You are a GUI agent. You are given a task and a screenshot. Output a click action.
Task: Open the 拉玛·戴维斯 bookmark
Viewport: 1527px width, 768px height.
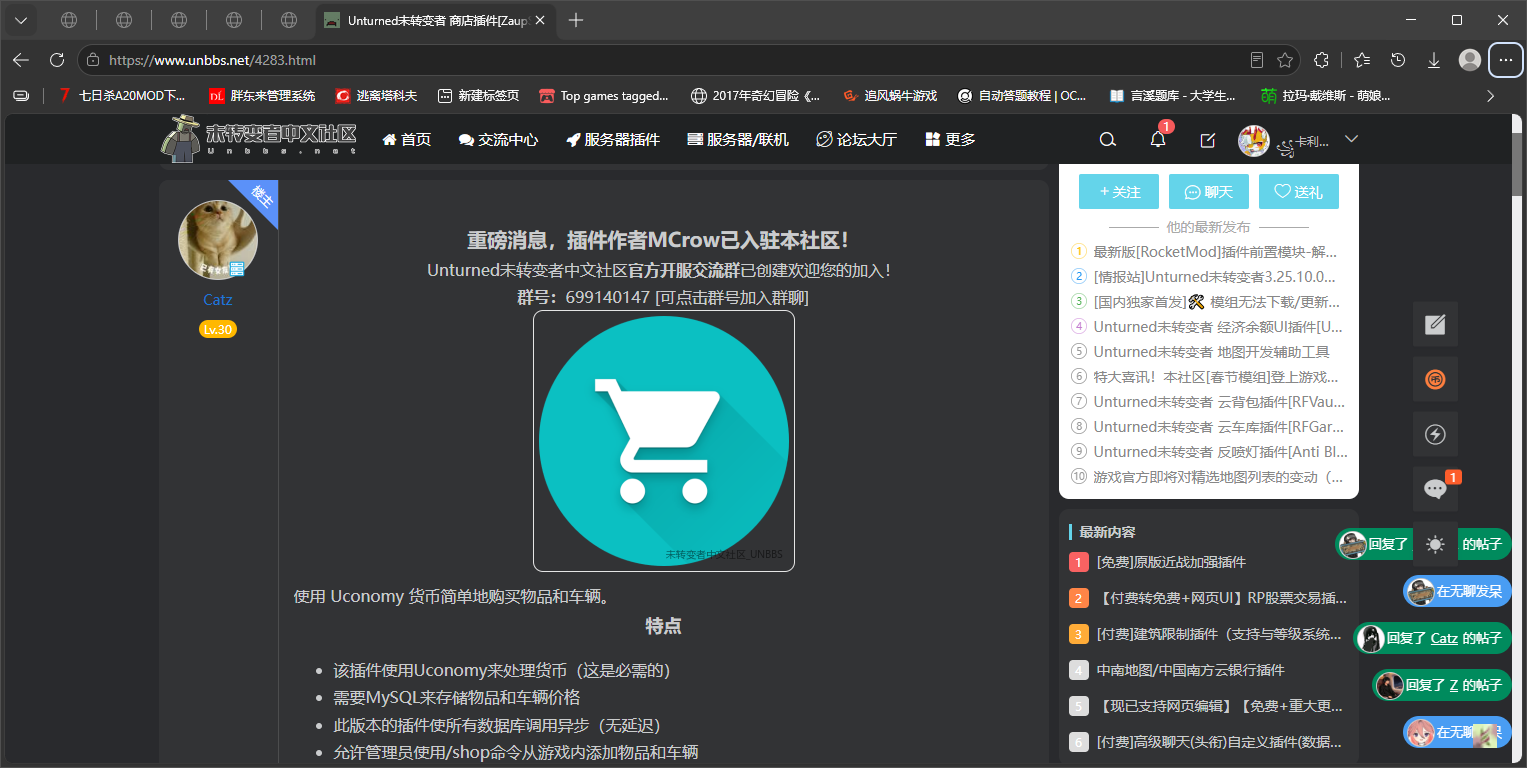tap(1325, 96)
